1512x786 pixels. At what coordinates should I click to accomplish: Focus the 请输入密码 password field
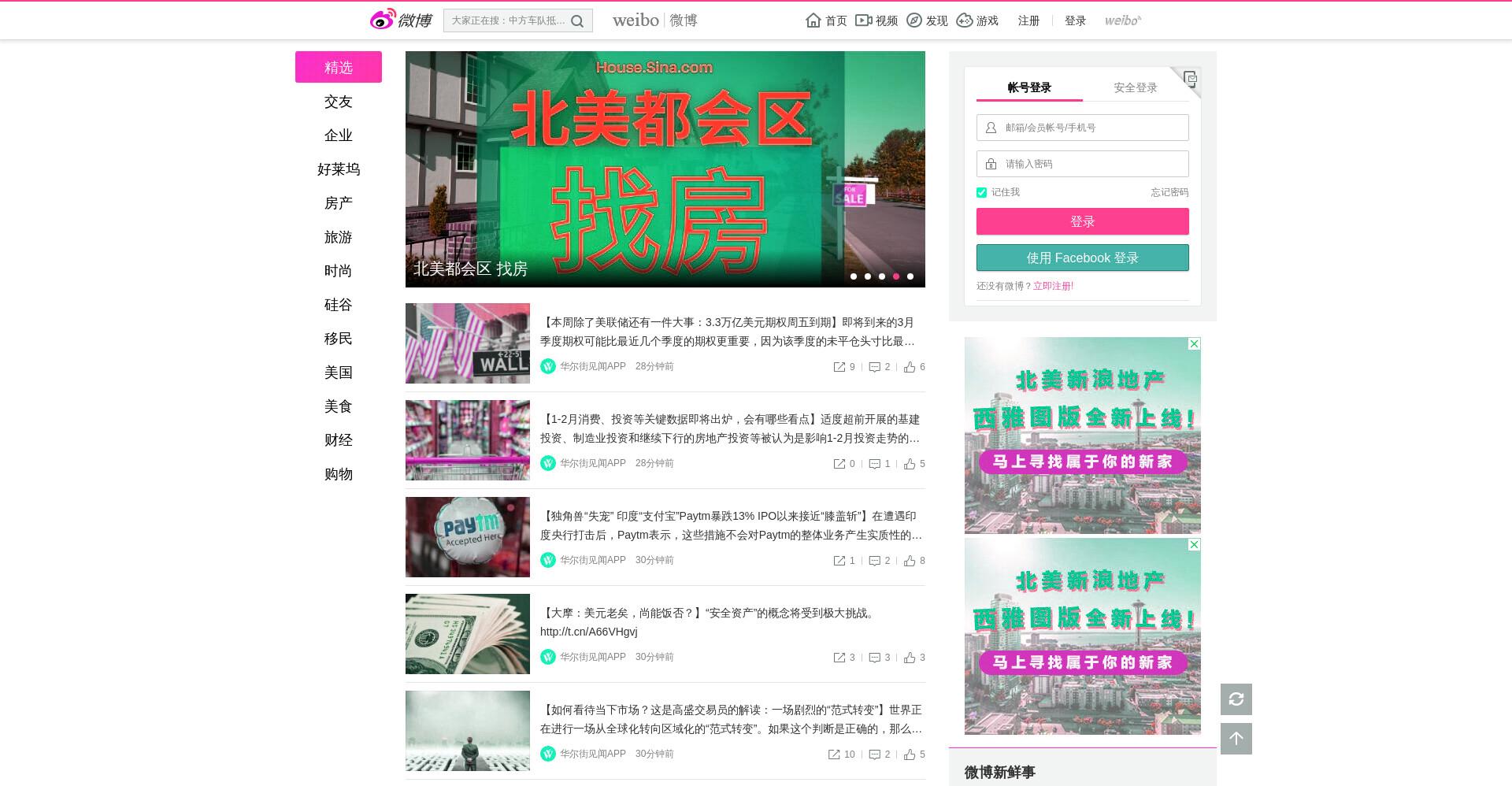coord(1083,164)
